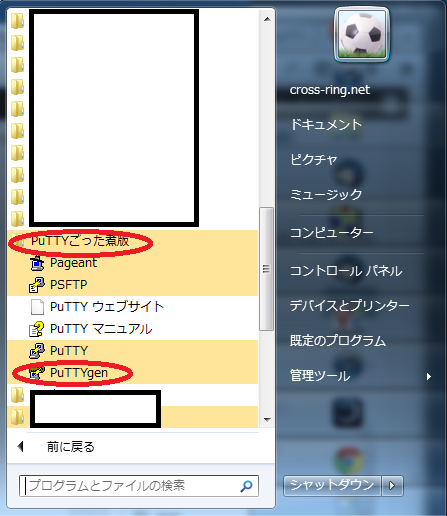The width and height of the screenshot is (447, 516).
Task: Click the シャットダウン button
Action: [332, 486]
